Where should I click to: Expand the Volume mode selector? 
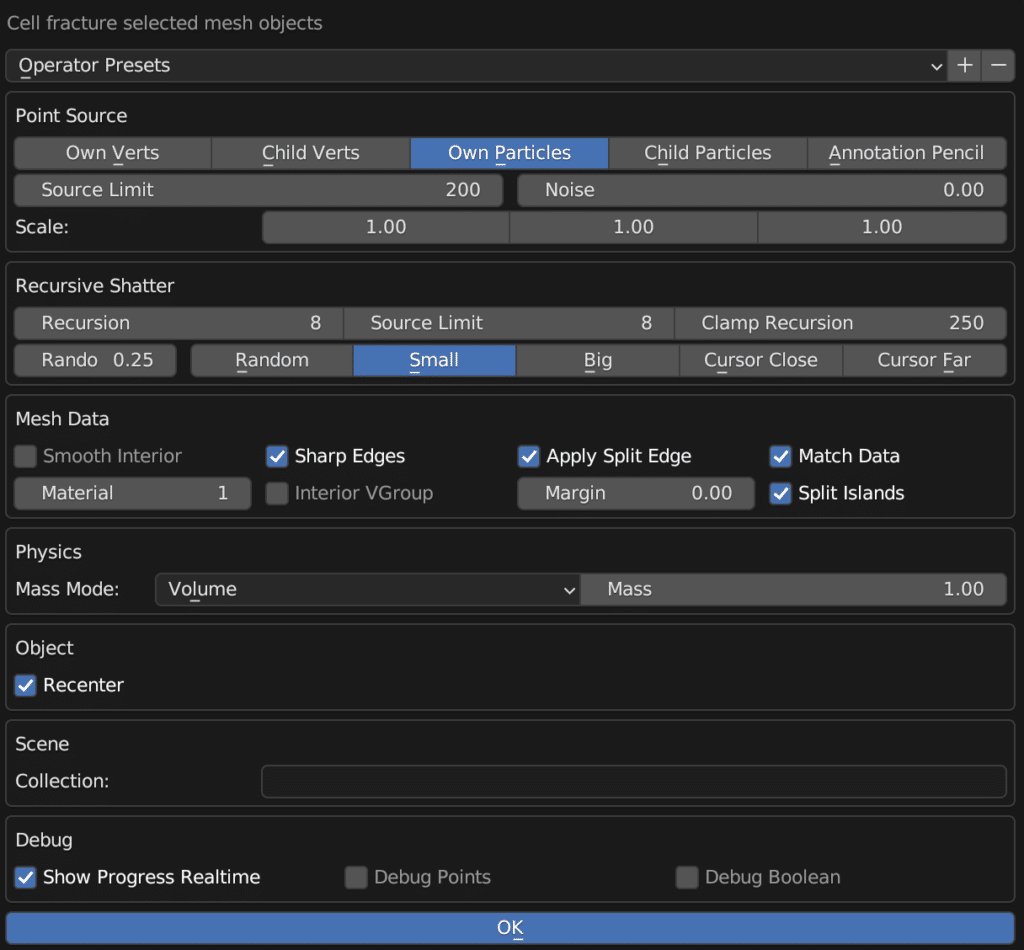367,589
